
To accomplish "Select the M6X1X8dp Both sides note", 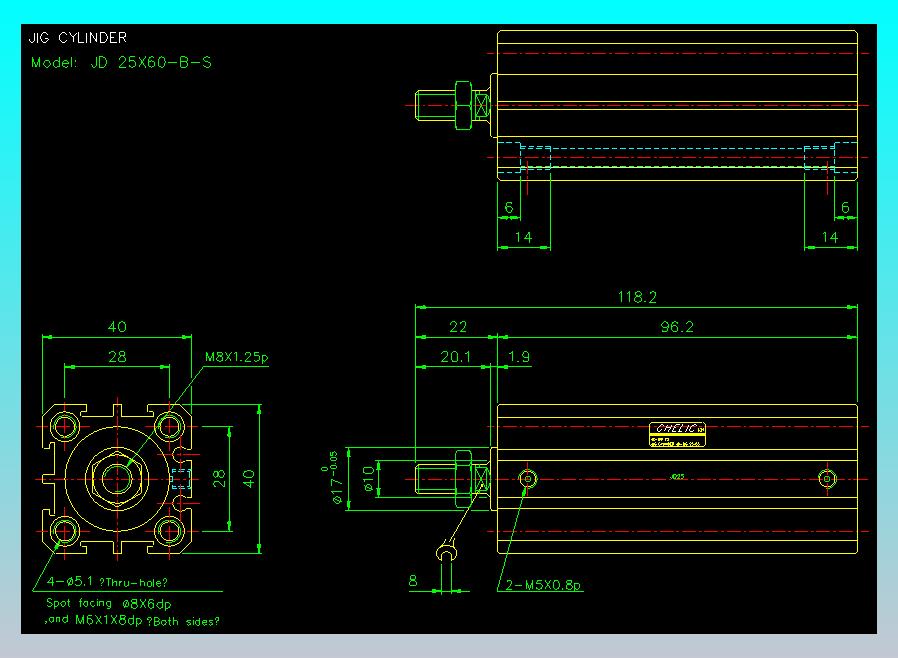I will point(132,620).
